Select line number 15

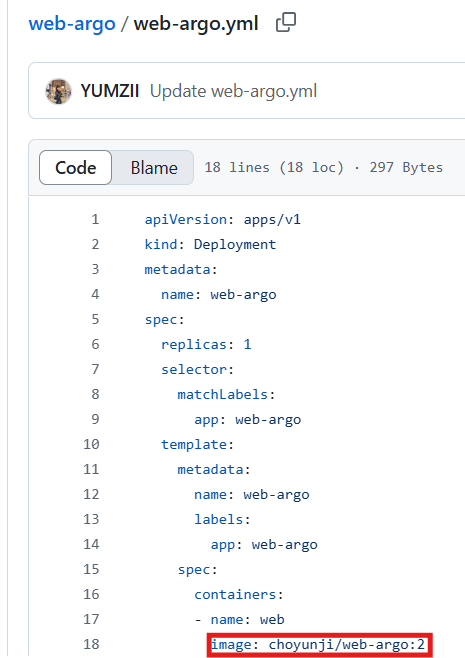click(91, 569)
